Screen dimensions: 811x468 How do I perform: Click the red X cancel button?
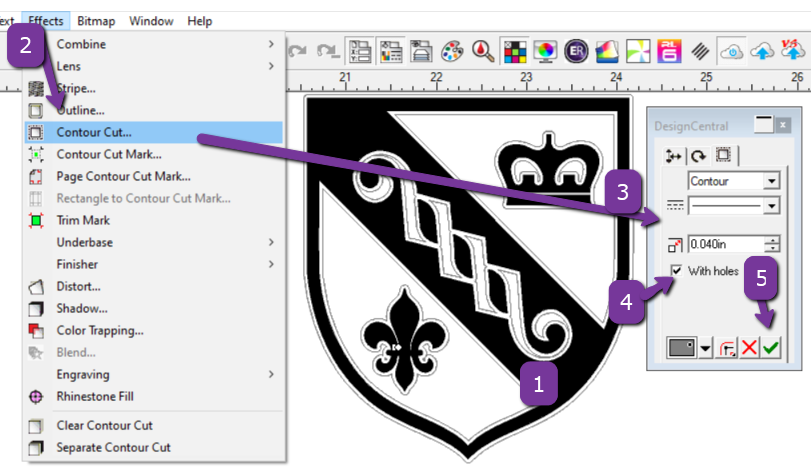tap(749, 348)
